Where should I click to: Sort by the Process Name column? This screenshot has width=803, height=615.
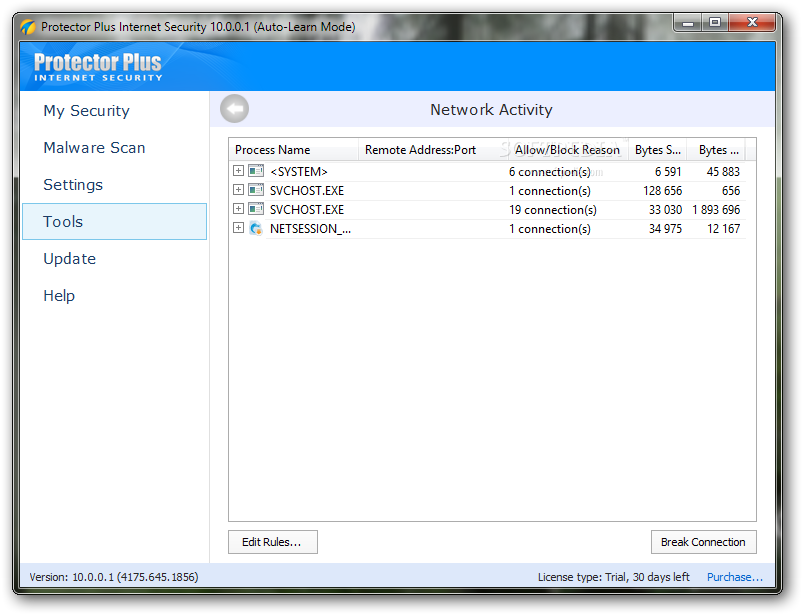(x=293, y=150)
